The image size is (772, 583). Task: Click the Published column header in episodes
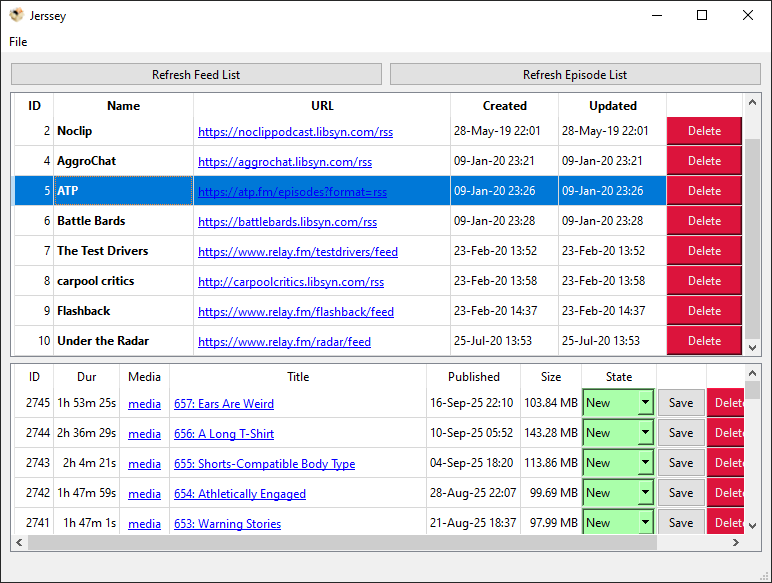473,377
